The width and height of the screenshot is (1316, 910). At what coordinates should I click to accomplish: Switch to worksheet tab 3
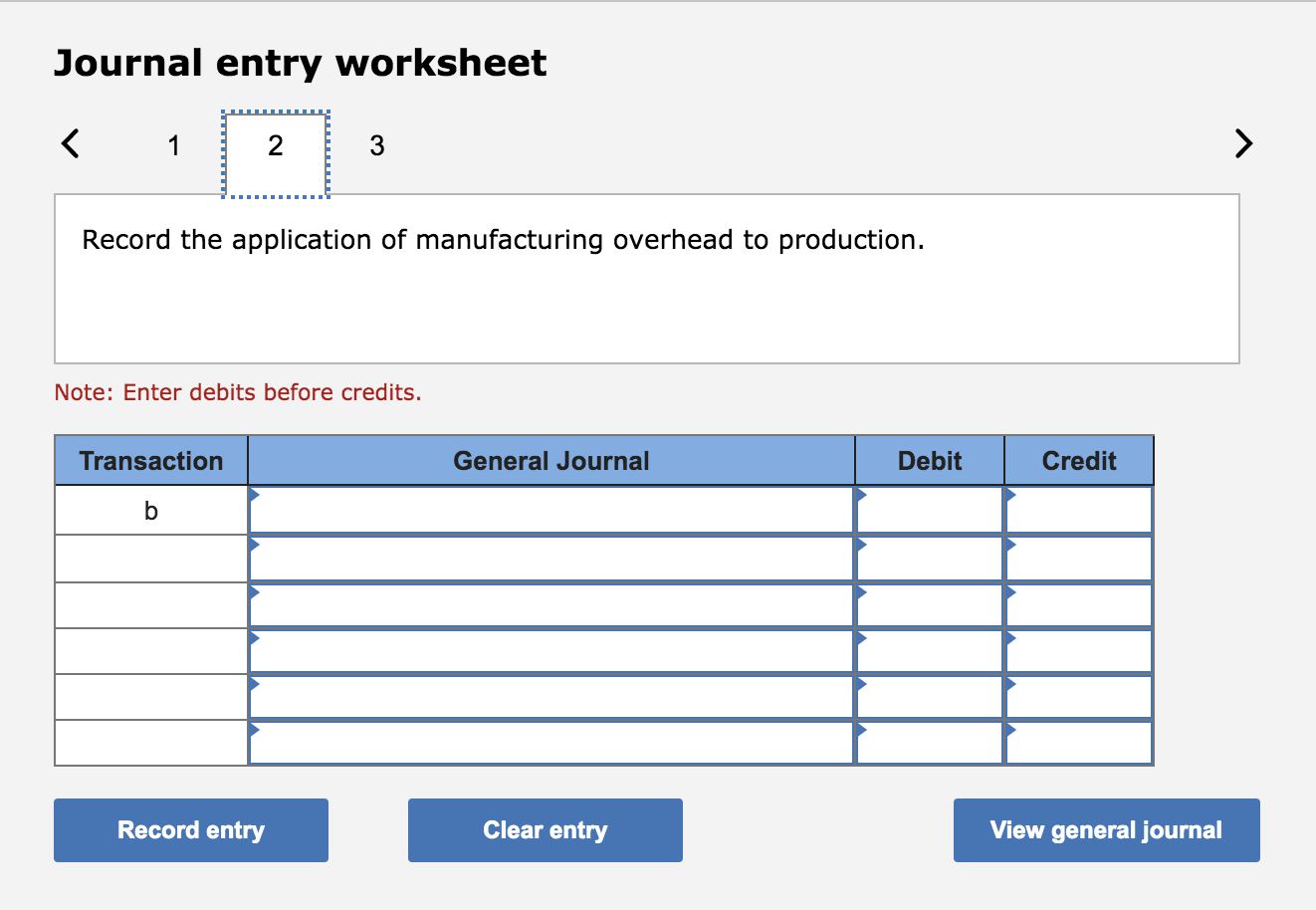coord(376,145)
